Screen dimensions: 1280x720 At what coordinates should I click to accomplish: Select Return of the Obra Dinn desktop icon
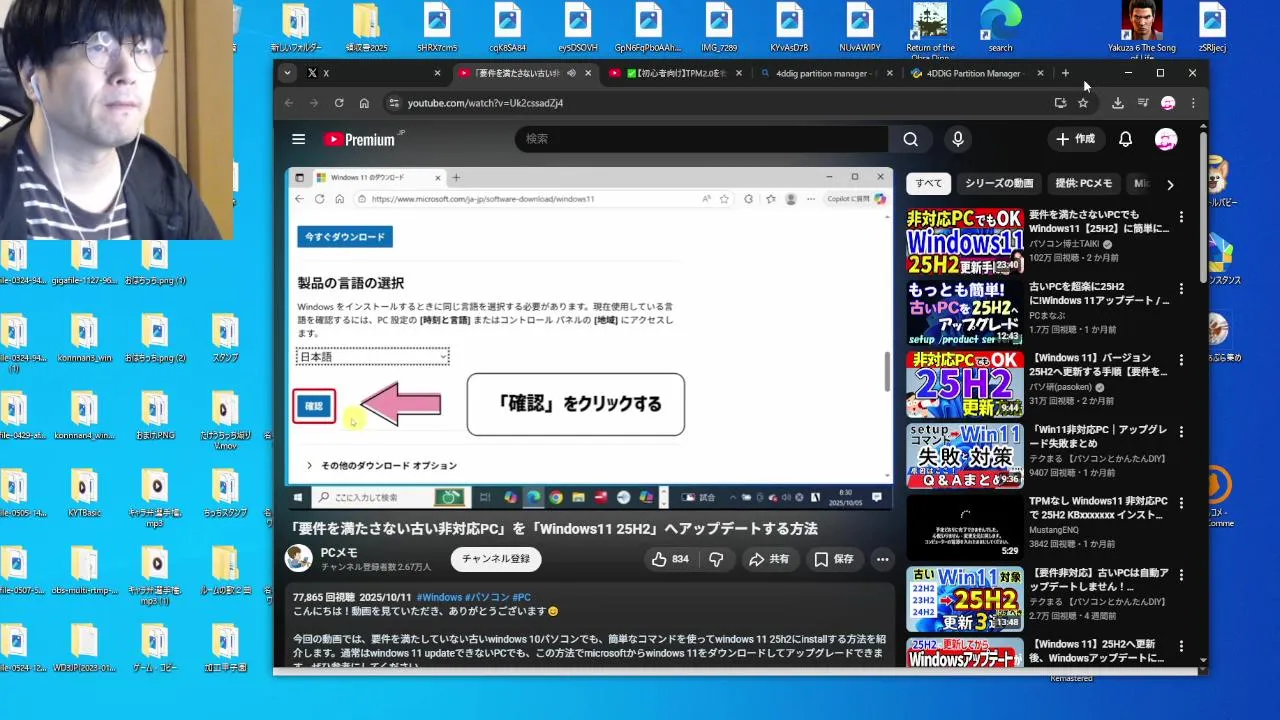pos(930,29)
